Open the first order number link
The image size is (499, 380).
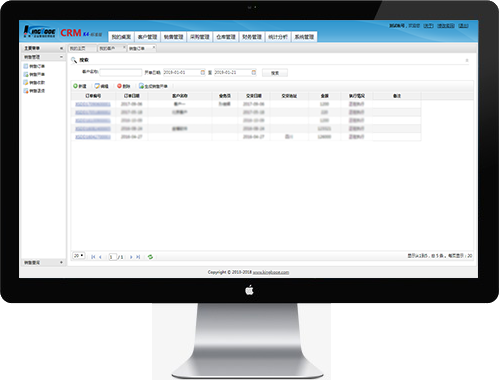point(93,104)
